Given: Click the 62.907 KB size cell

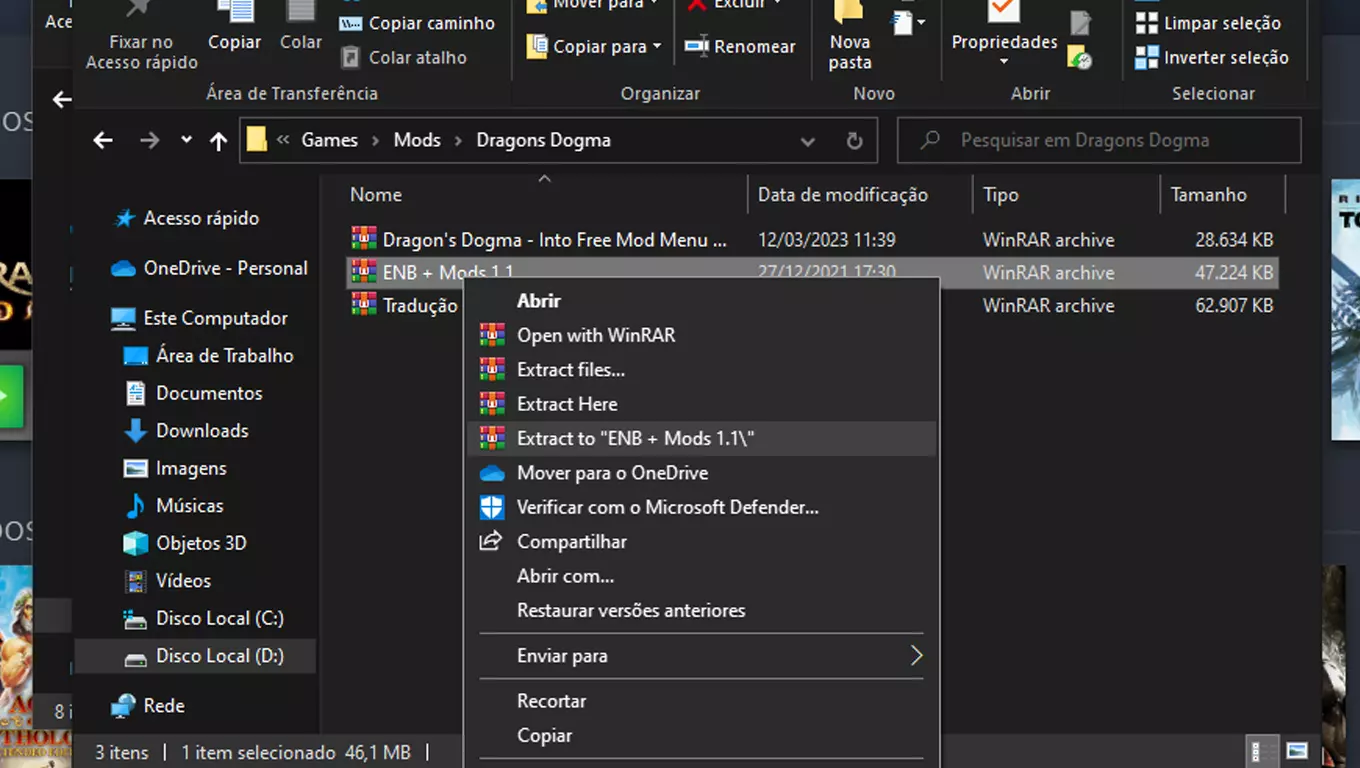Looking at the screenshot, I should 1234,306.
